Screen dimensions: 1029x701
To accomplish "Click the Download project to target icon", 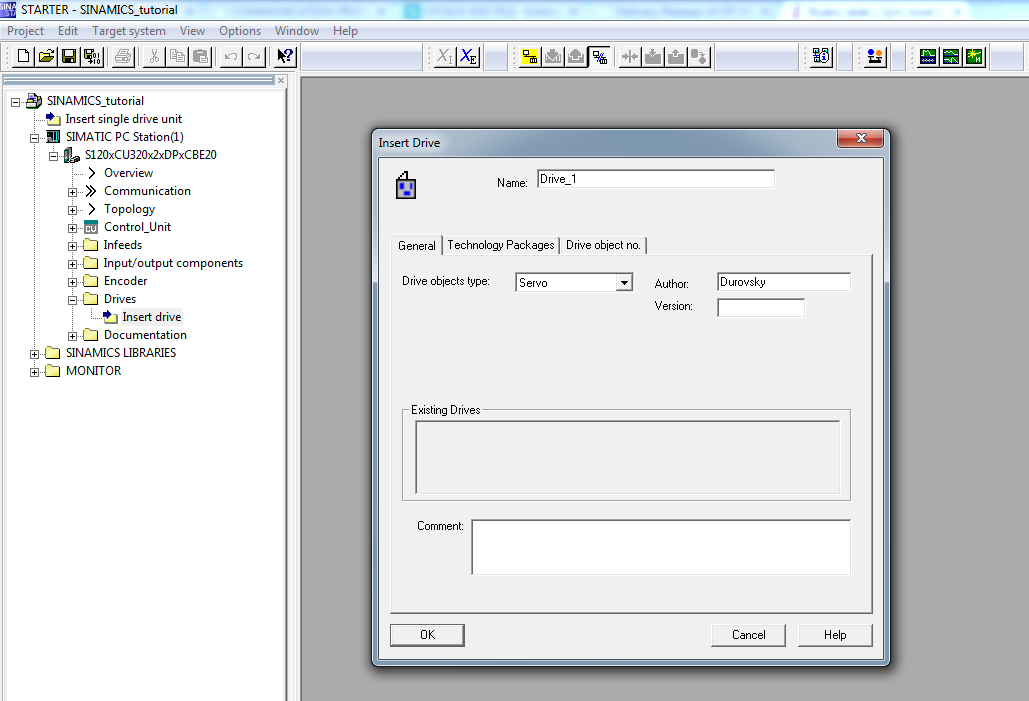I will 553,56.
